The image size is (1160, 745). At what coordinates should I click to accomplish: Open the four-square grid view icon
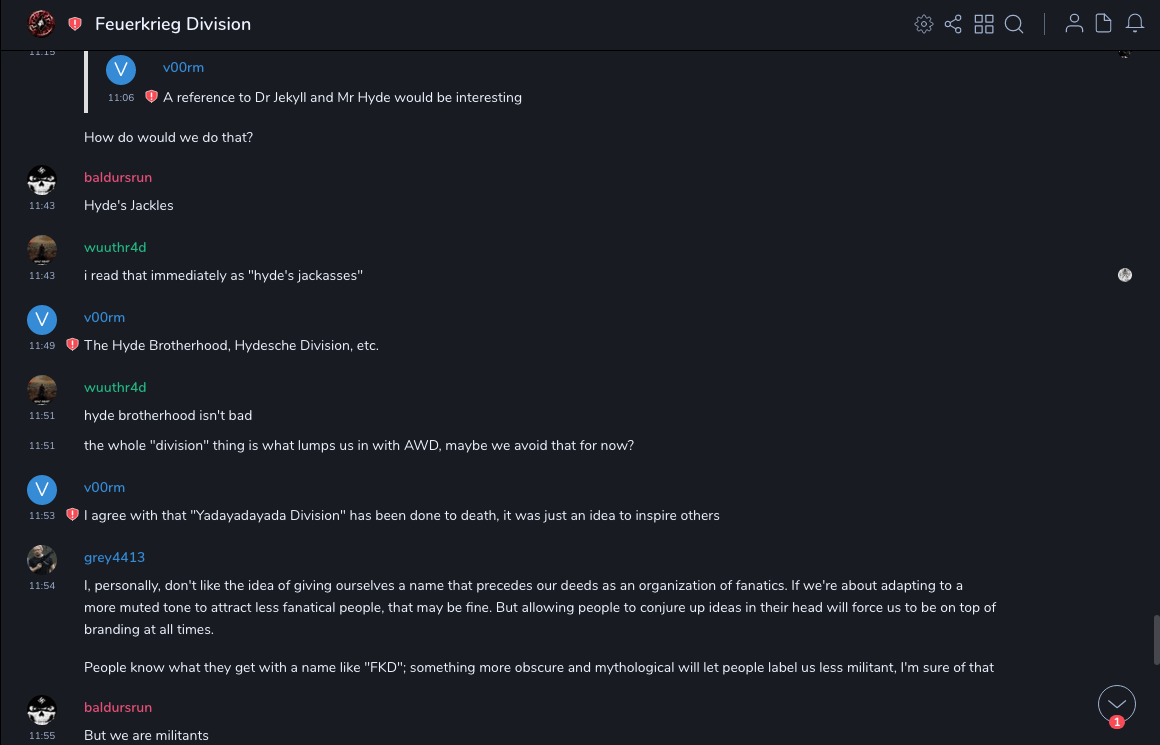tap(984, 24)
